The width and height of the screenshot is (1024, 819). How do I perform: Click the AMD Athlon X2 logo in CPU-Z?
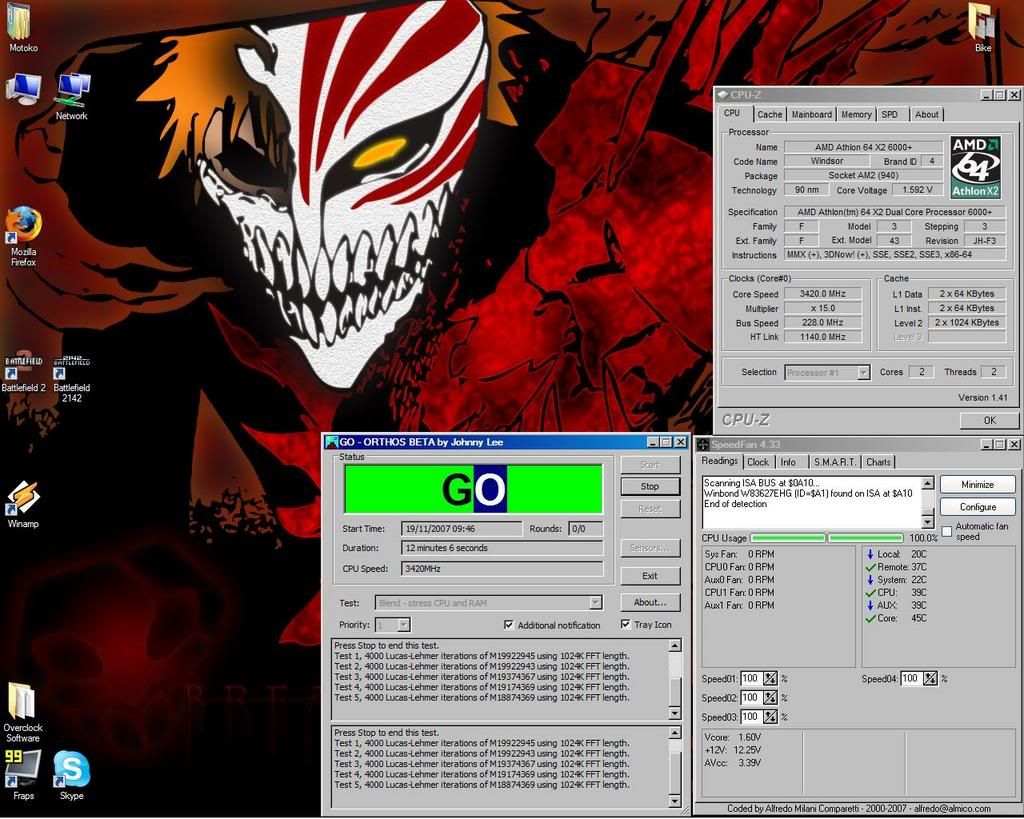[x=976, y=168]
